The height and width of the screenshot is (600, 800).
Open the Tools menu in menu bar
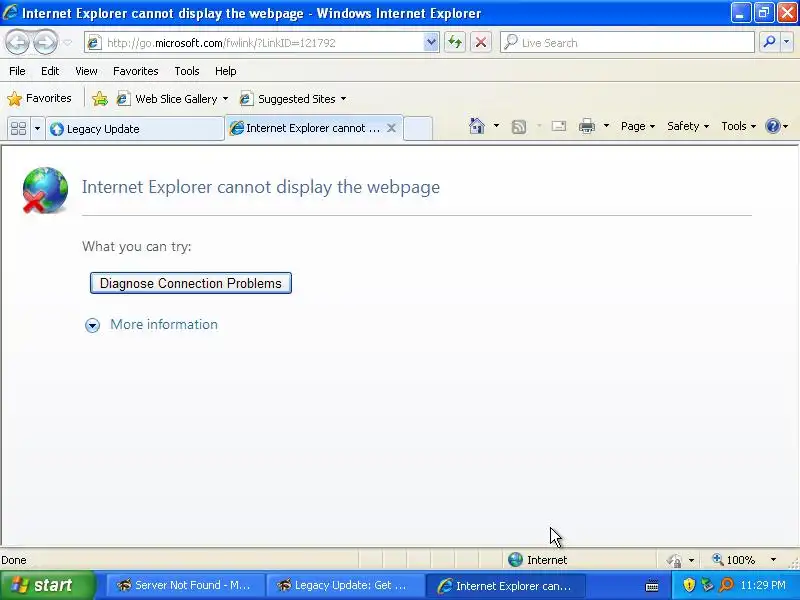click(x=187, y=71)
